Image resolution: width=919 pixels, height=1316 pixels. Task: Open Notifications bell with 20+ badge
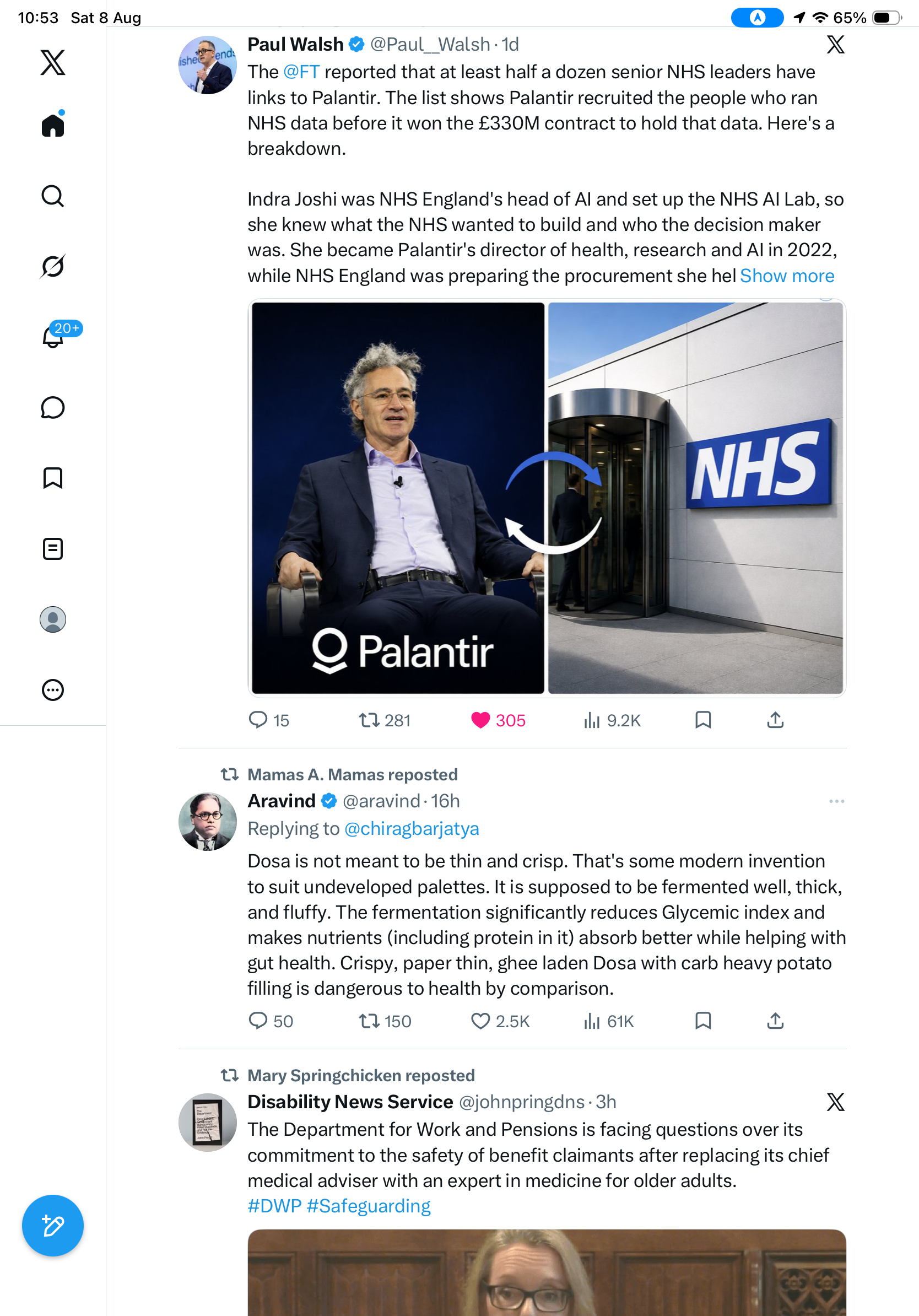(x=53, y=337)
